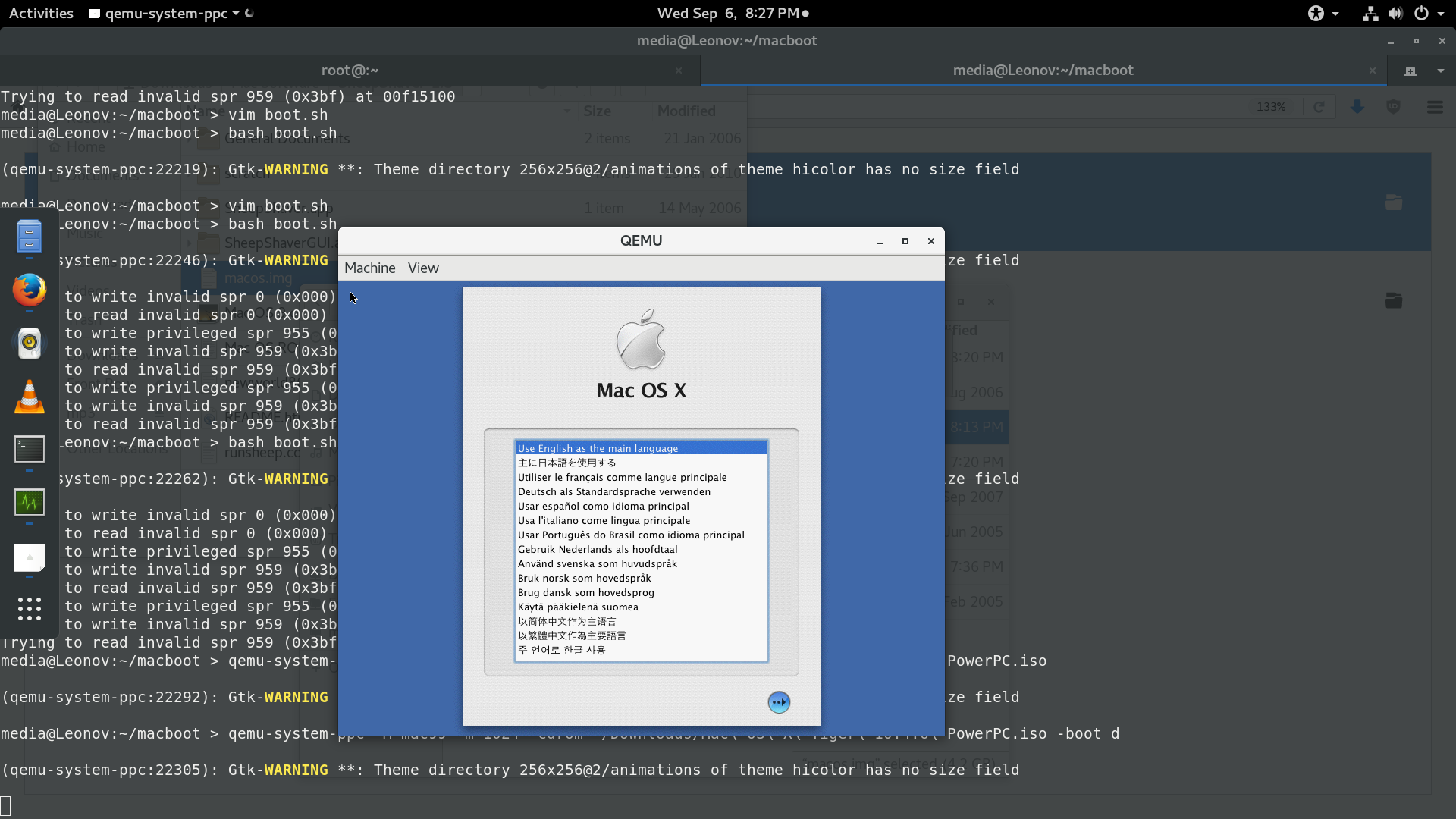Select Utiliser le français comme langue principale
This screenshot has width=1456, height=819.
tap(641, 477)
